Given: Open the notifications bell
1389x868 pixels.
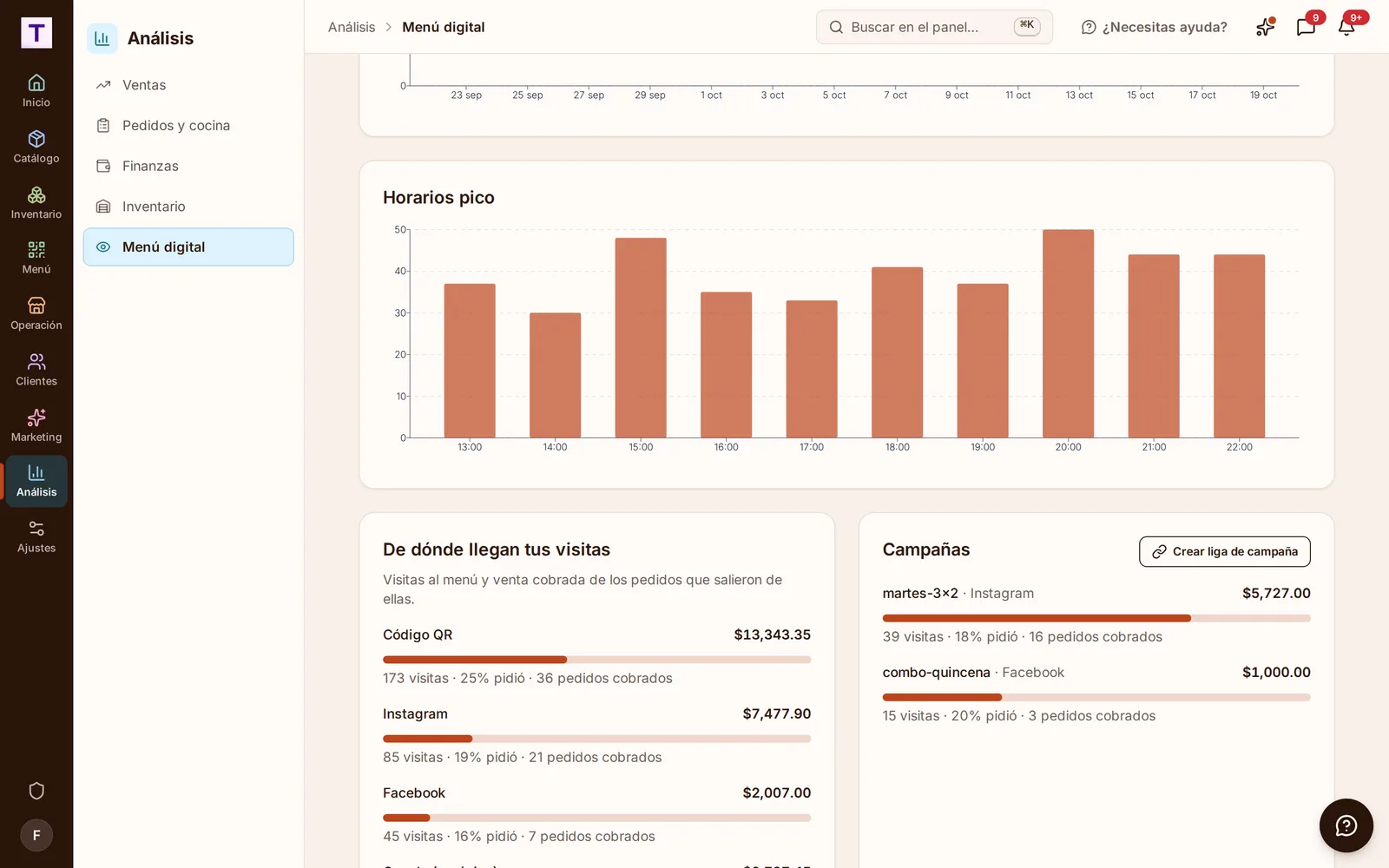Looking at the screenshot, I should (x=1346, y=27).
